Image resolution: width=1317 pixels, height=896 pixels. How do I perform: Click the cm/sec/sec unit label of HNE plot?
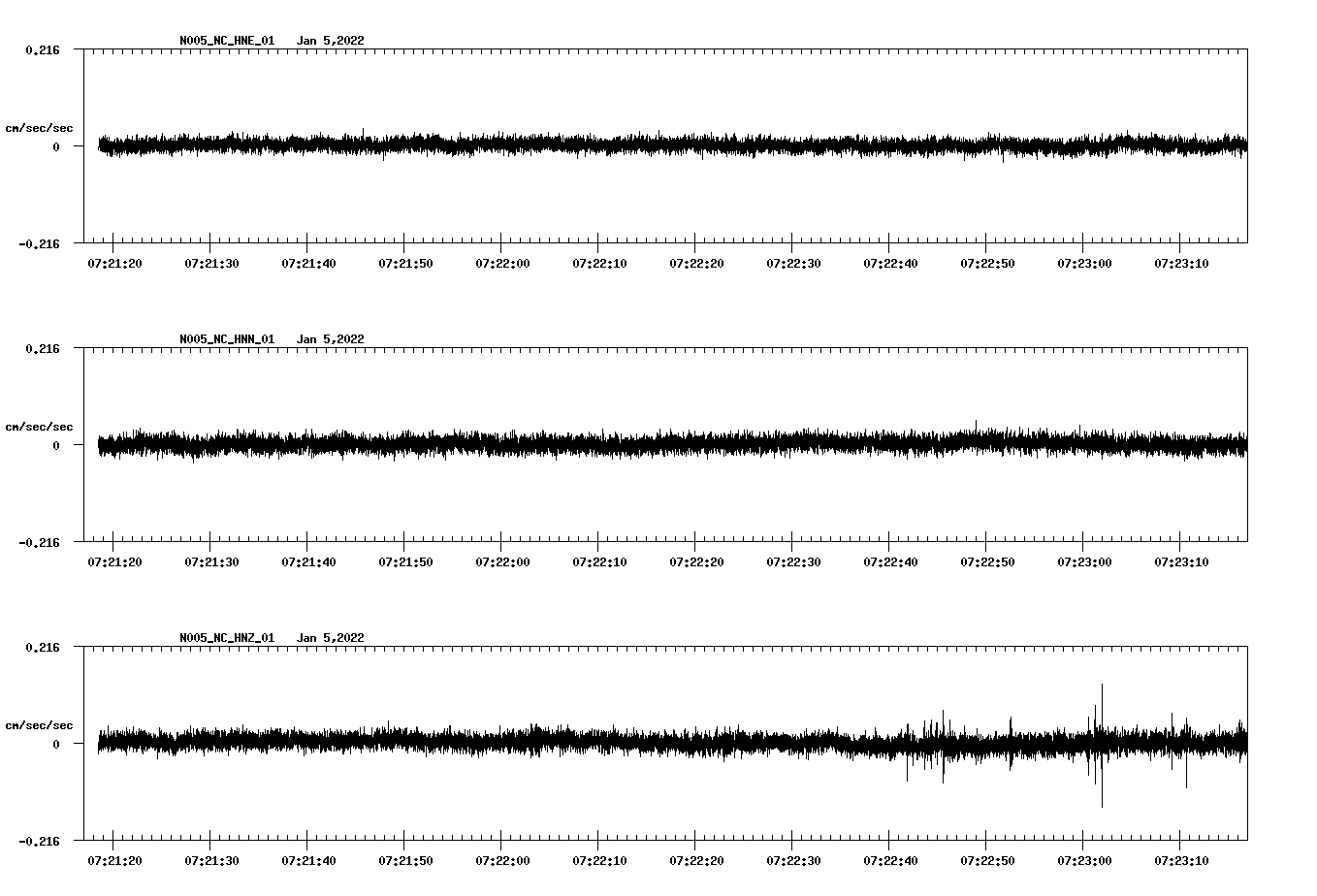[x=39, y=128]
